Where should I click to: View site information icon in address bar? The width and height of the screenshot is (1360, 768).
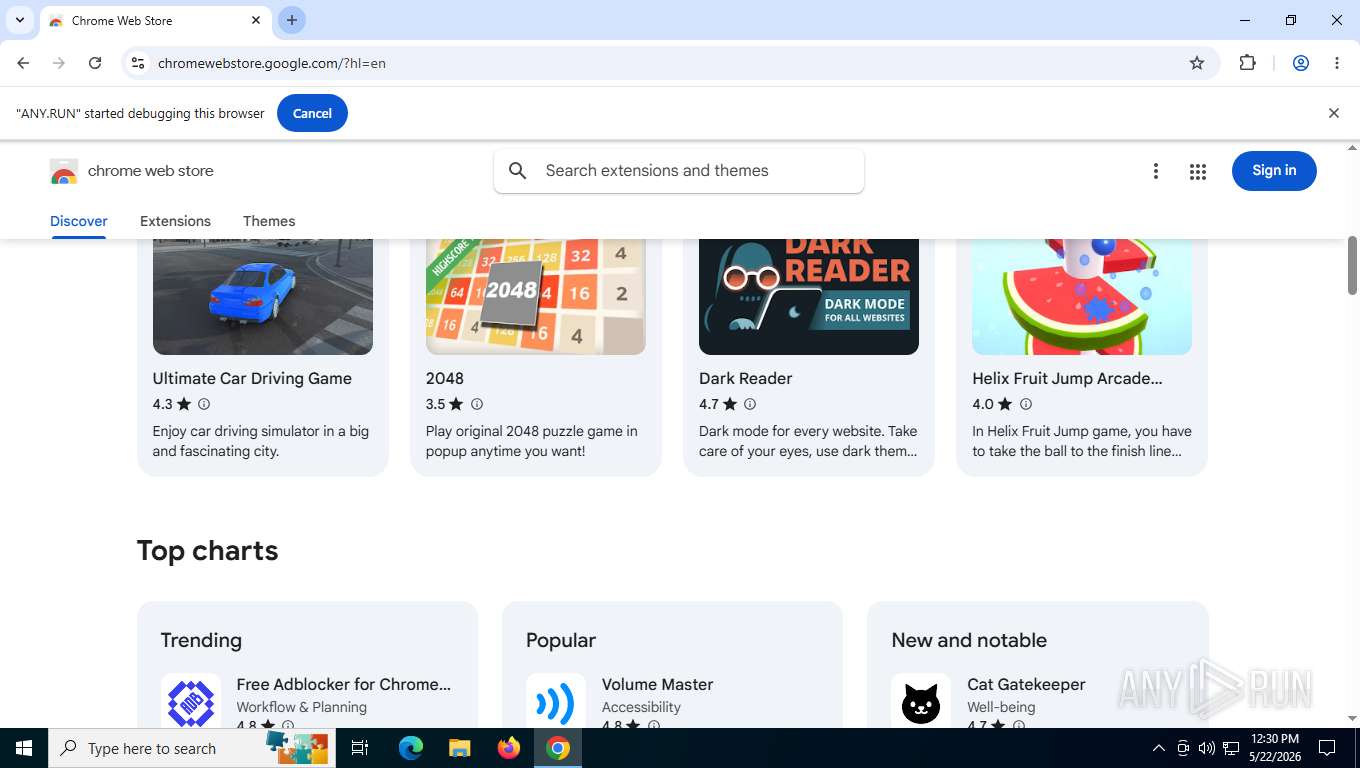coord(138,63)
